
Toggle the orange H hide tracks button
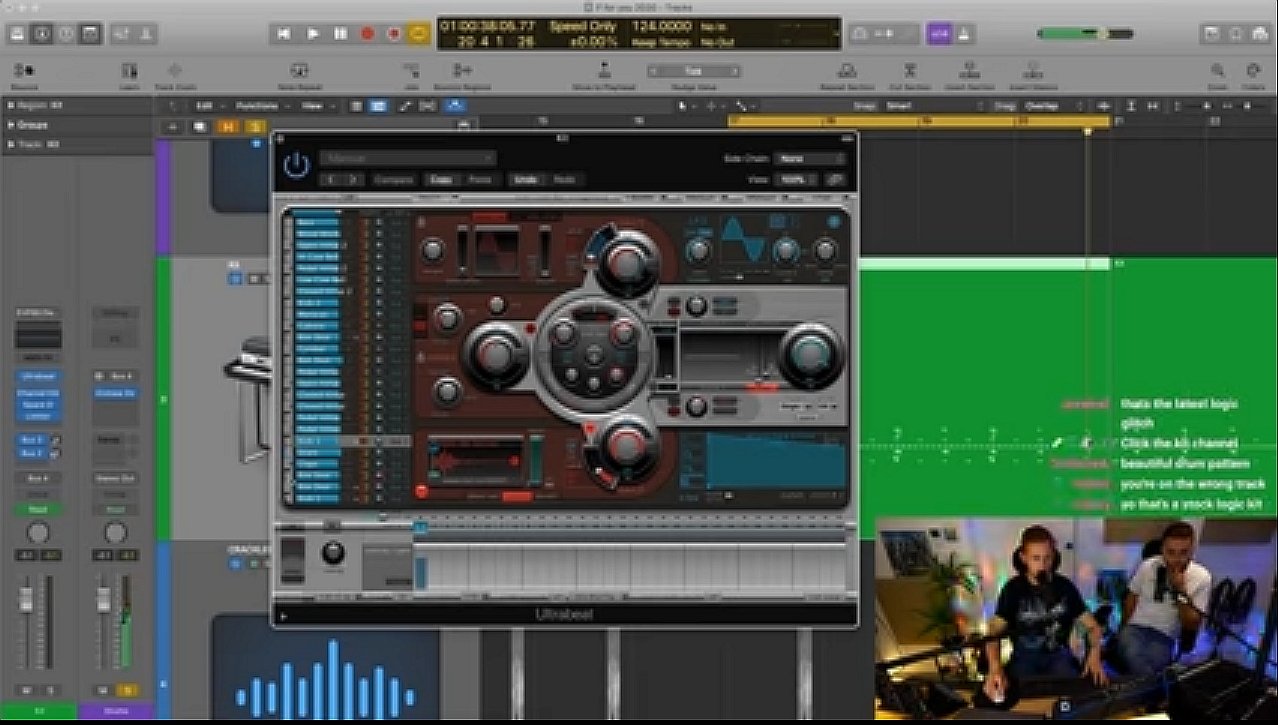point(228,127)
